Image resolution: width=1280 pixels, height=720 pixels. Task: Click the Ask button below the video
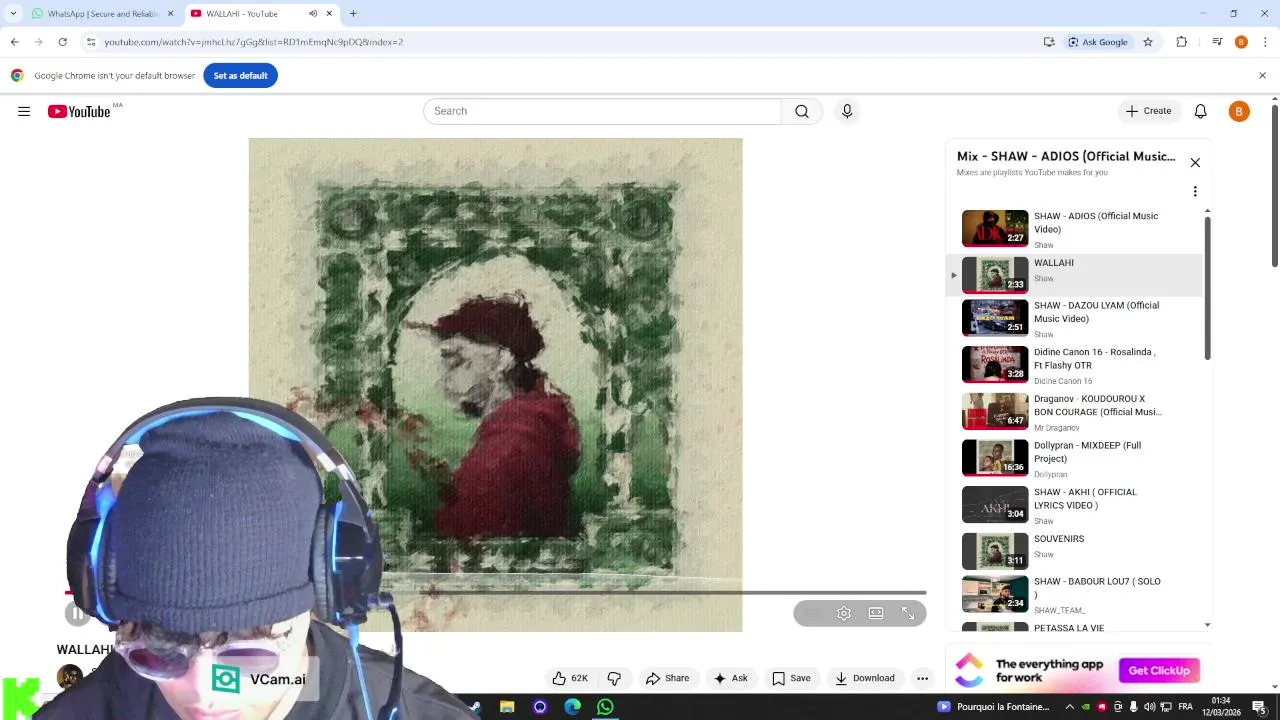[x=730, y=678]
